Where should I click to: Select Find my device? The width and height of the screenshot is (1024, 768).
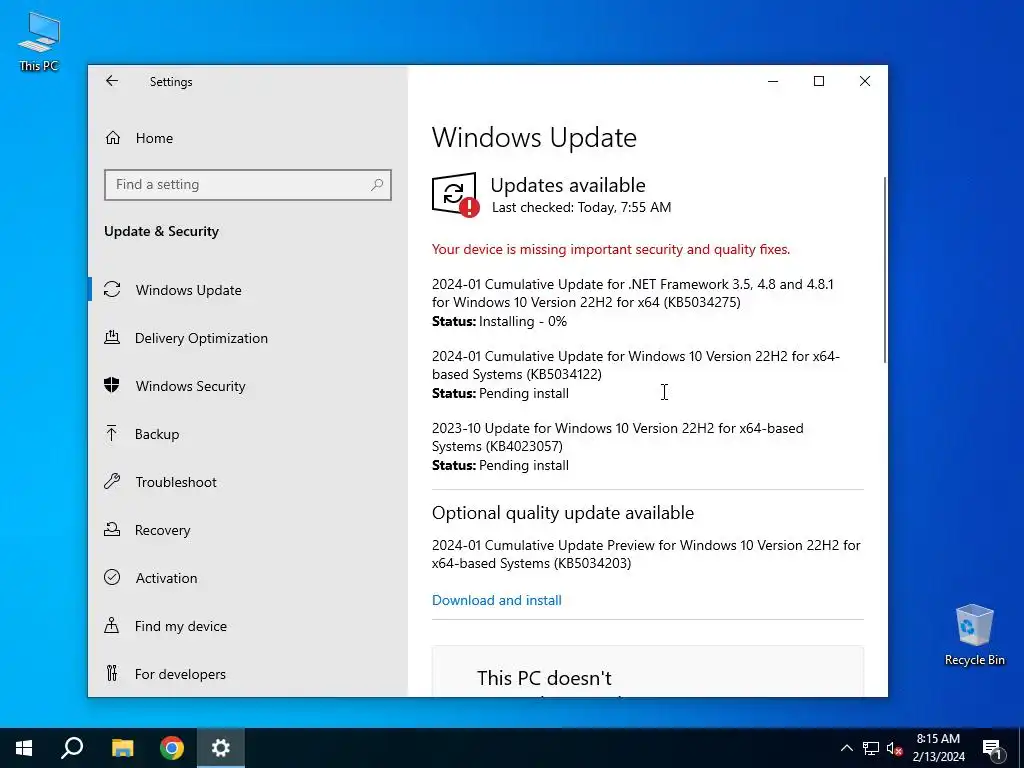coord(181,626)
